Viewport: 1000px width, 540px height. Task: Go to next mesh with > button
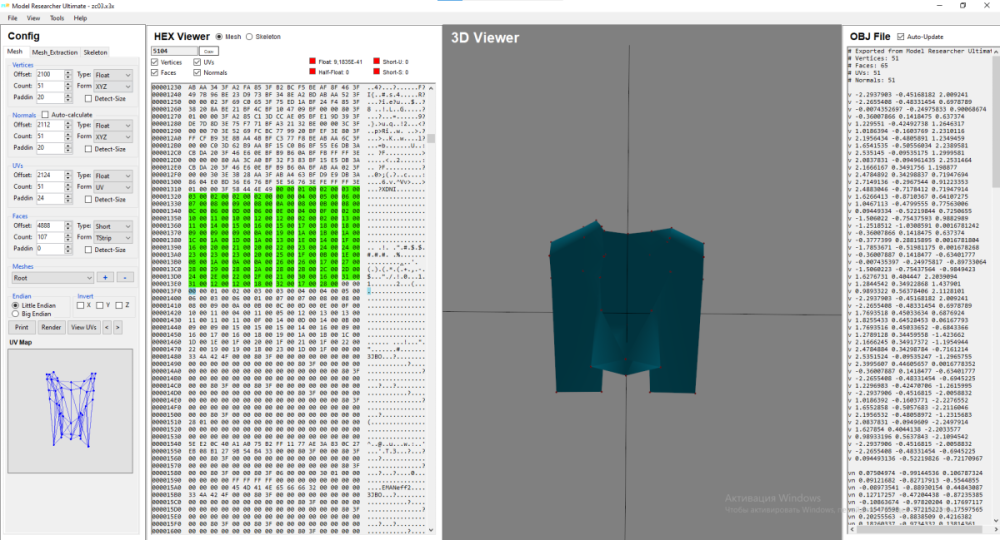(117, 327)
